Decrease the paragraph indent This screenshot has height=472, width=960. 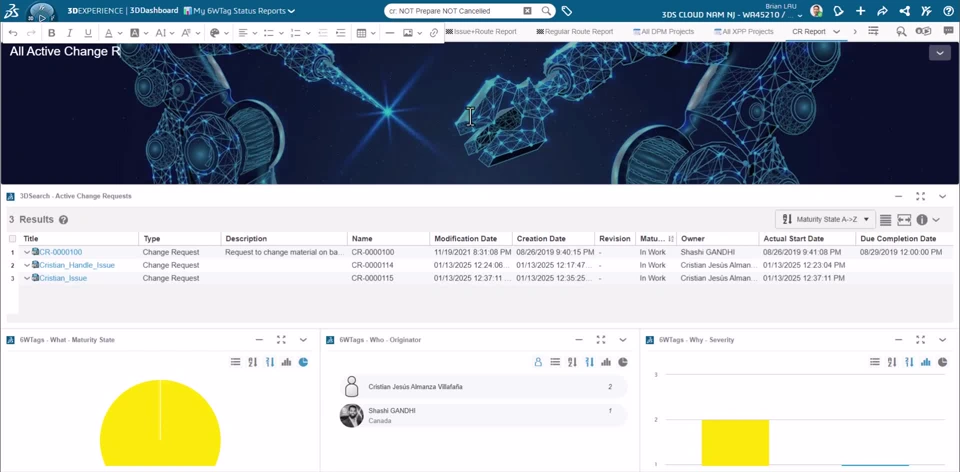tap(323, 33)
